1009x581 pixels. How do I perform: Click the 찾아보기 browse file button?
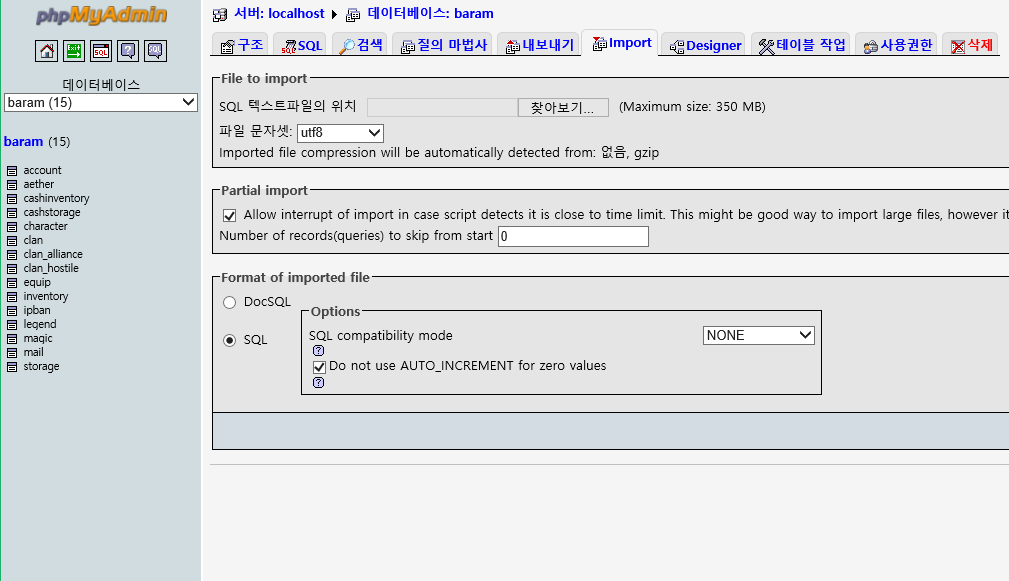(562, 108)
